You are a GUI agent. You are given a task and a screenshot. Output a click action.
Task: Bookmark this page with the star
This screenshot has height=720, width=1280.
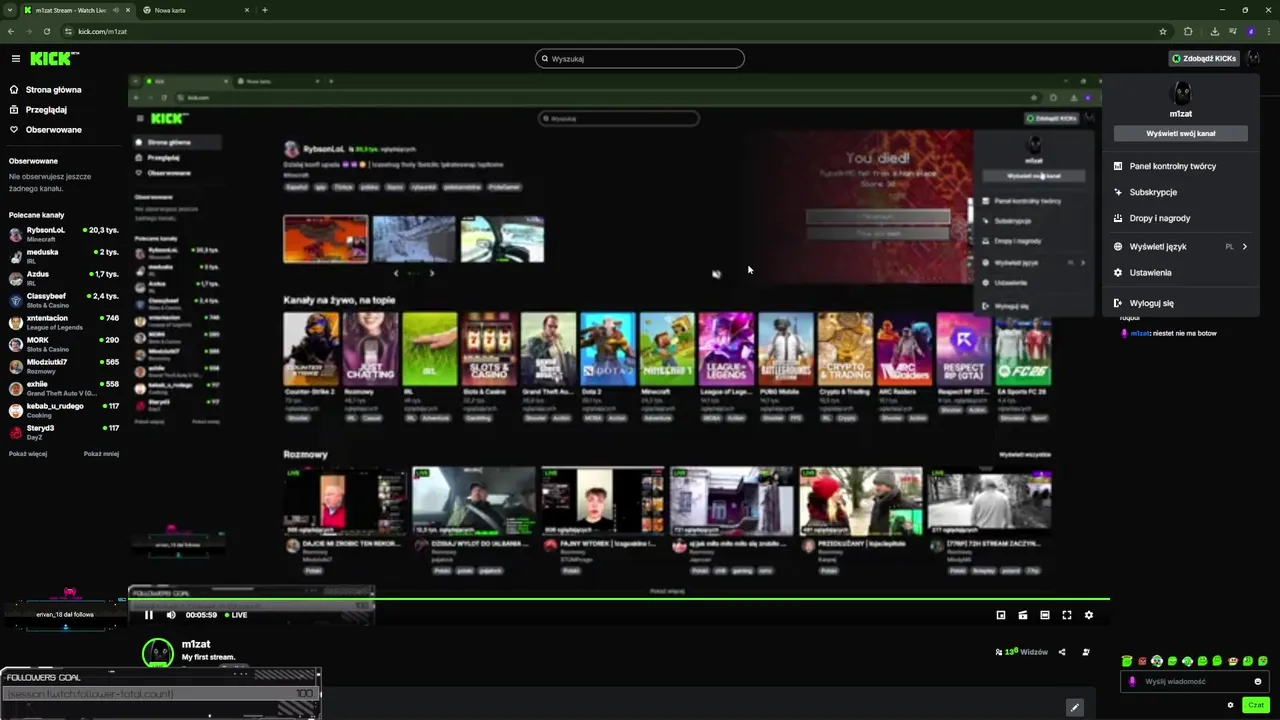[1163, 31]
